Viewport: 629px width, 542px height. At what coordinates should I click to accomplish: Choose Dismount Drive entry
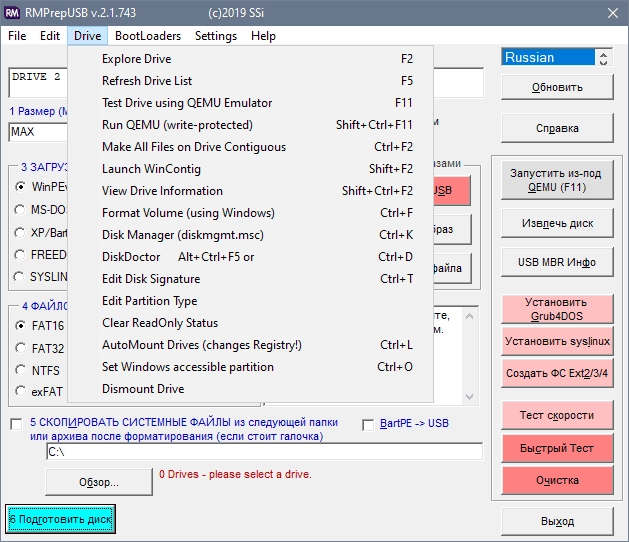(x=251, y=389)
